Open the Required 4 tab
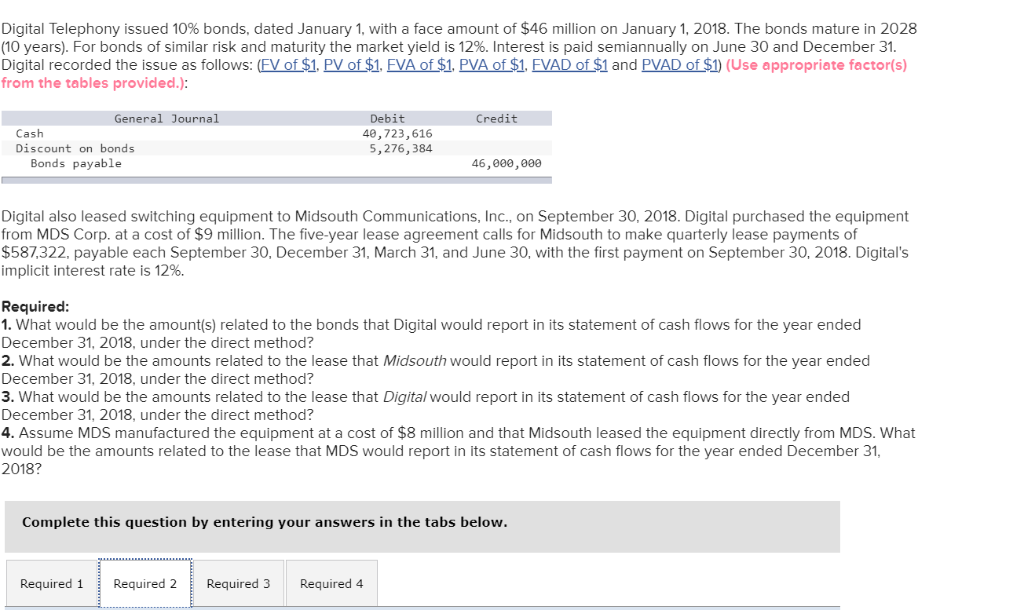The width and height of the screenshot is (1024, 610). (x=331, y=583)
